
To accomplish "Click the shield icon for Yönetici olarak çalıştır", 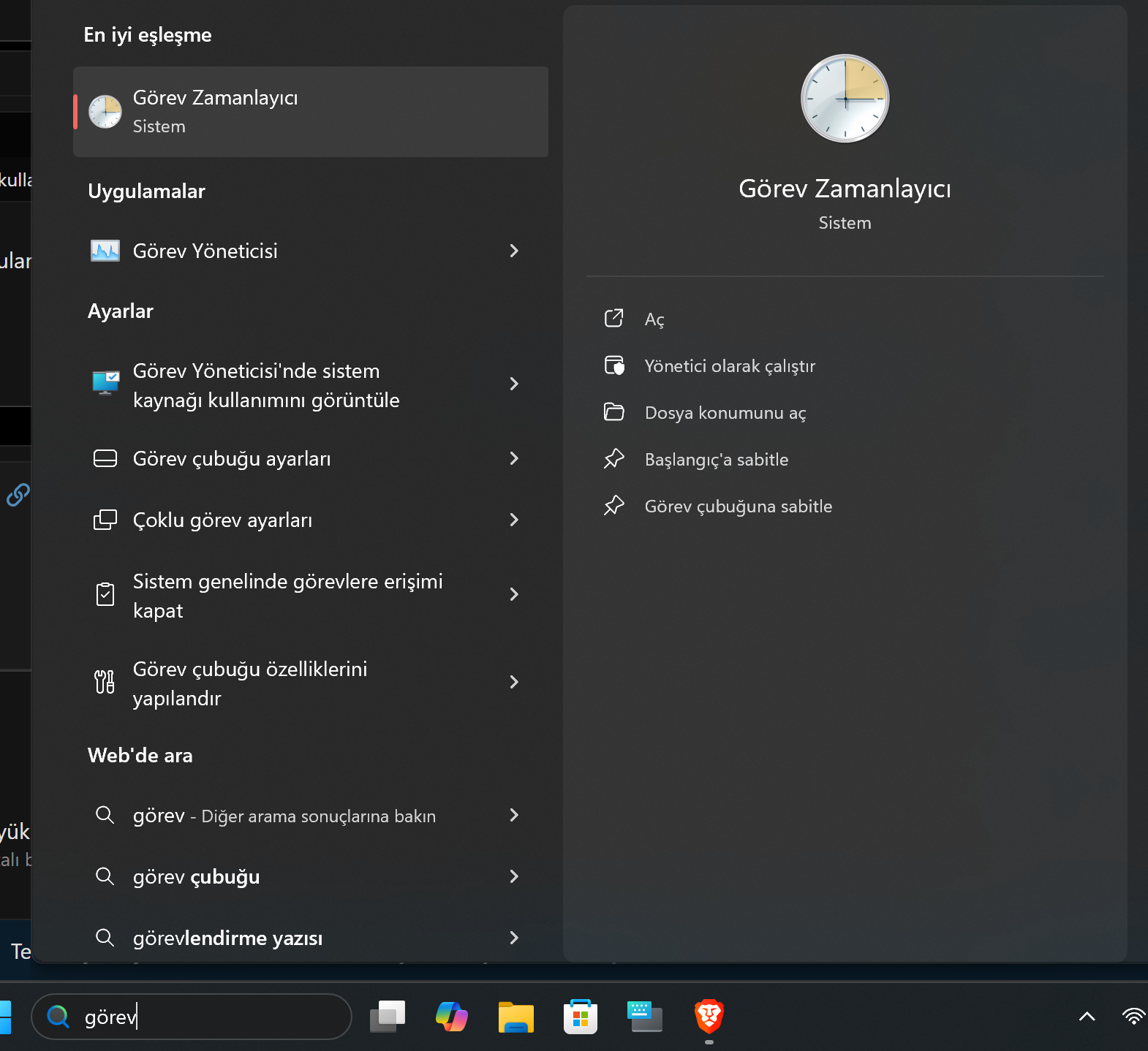I will 614,365.
